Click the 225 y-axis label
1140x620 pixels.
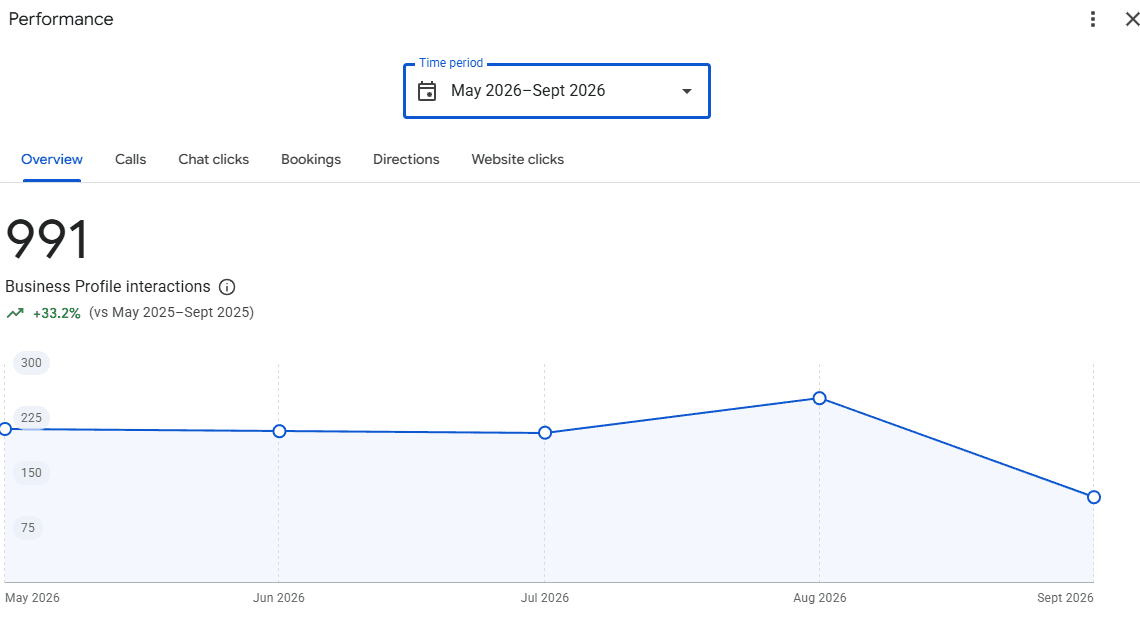coord(31,418)
